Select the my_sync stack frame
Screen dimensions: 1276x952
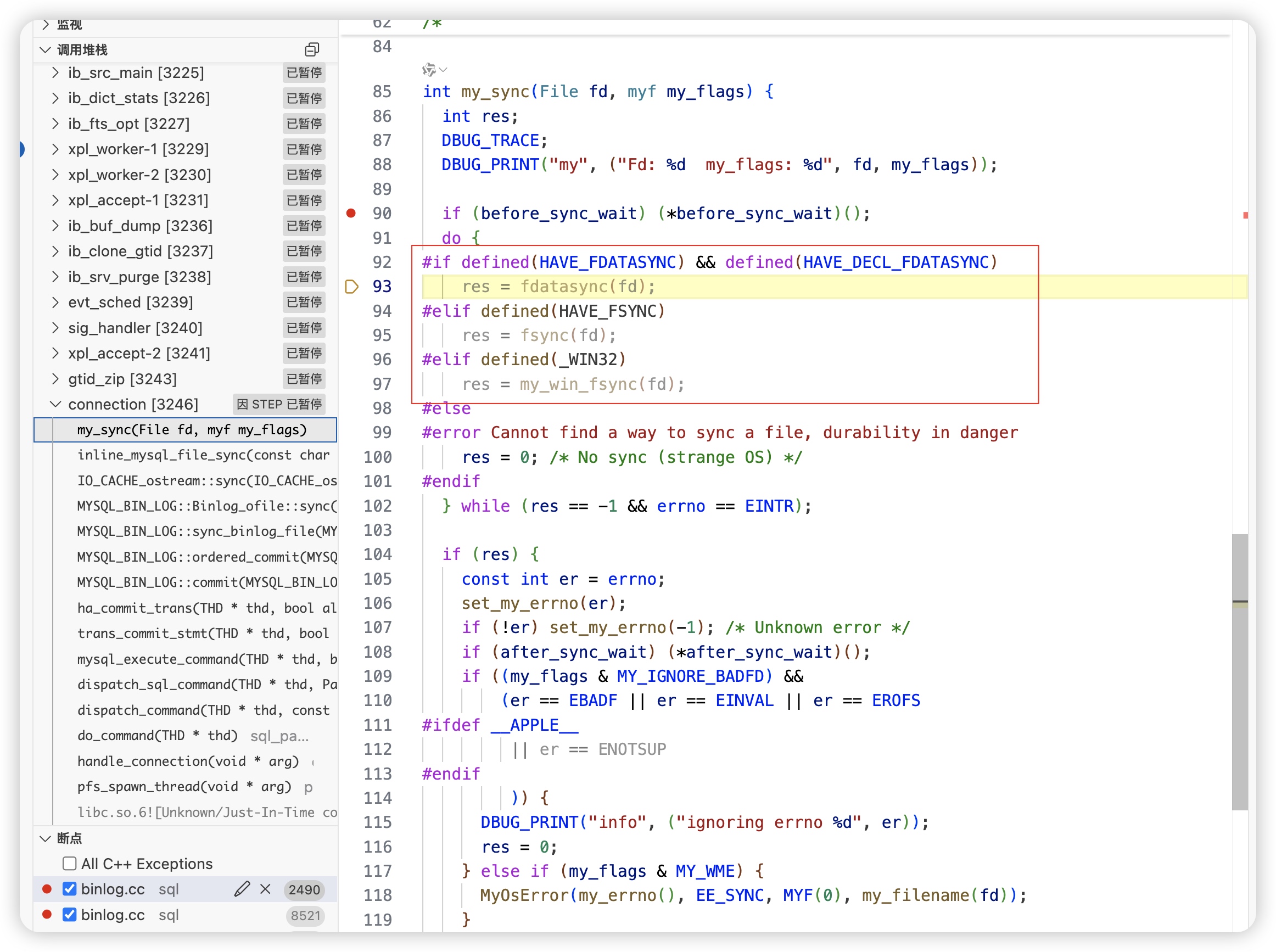click(x=191, y=429)
